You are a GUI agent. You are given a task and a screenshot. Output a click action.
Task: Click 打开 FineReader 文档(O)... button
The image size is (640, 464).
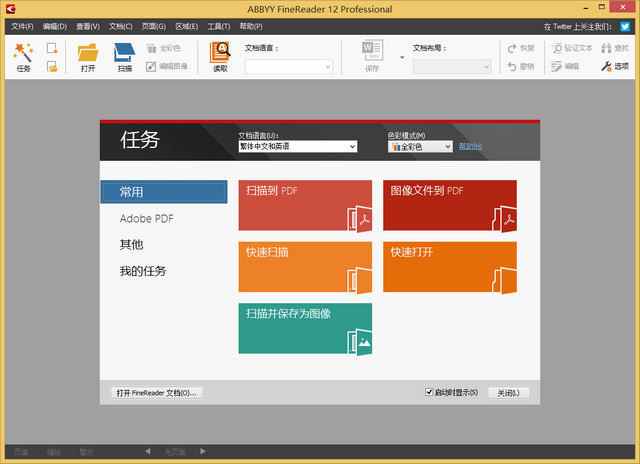(156, 393)
